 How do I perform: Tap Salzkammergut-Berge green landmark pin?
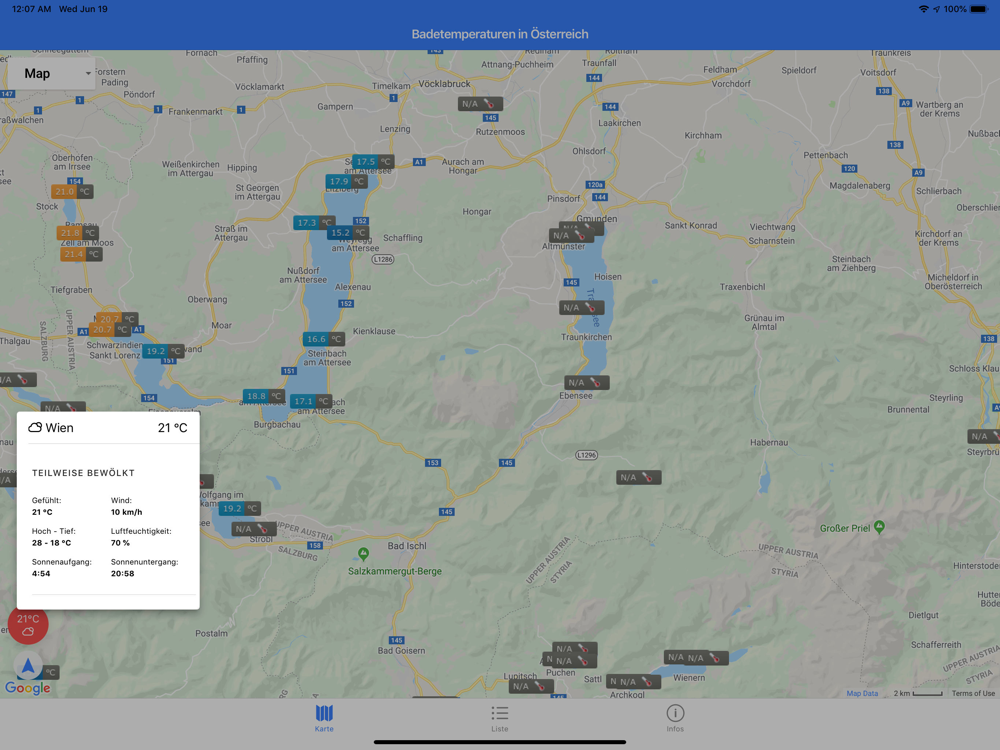point(363,554)
